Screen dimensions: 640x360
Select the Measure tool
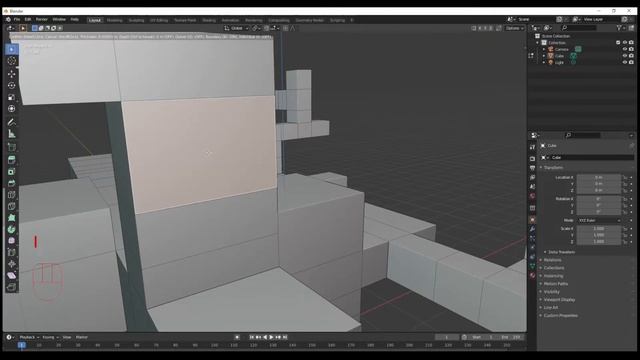tap(11, 134)
